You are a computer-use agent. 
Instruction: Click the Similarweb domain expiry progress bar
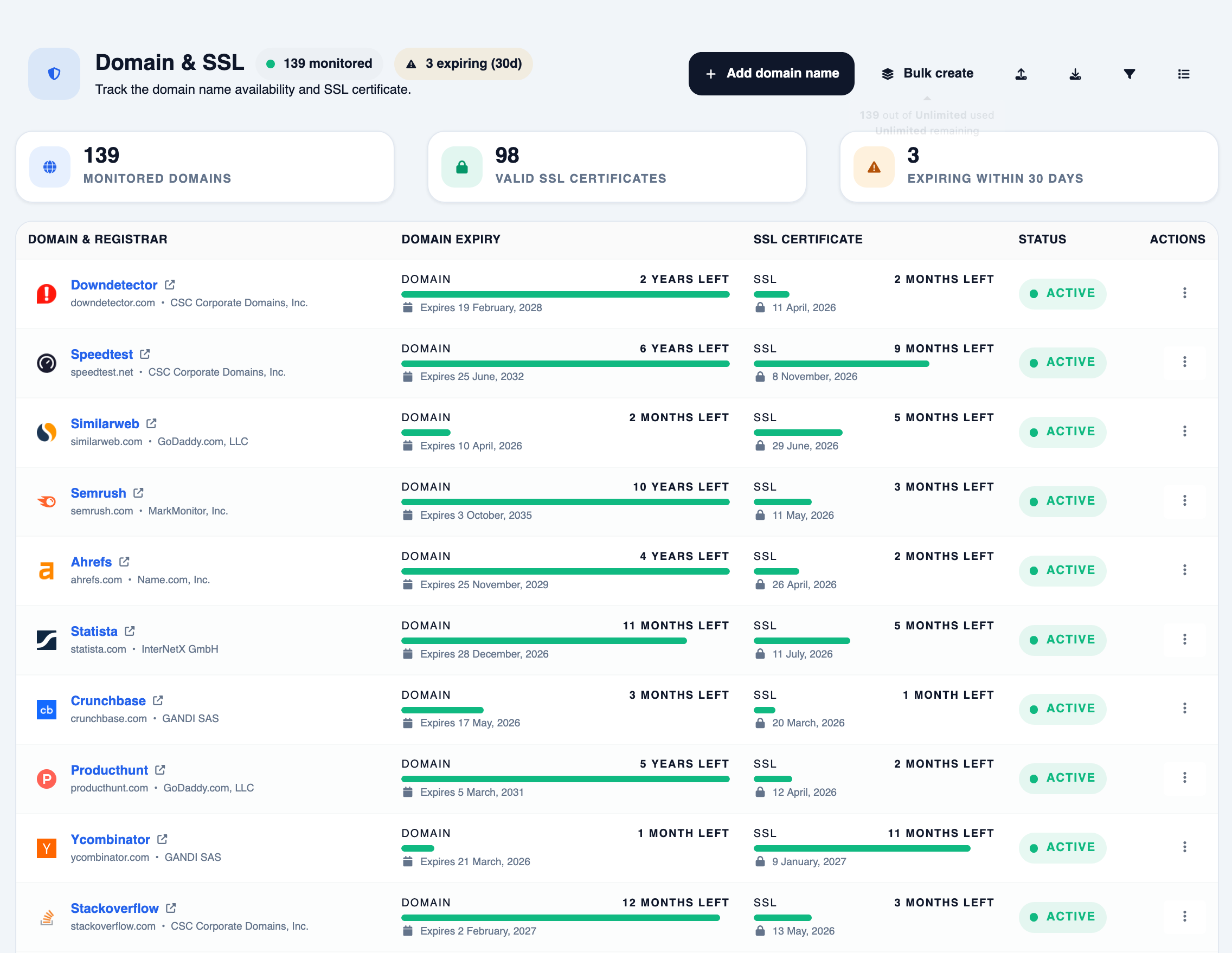(426, 433)
